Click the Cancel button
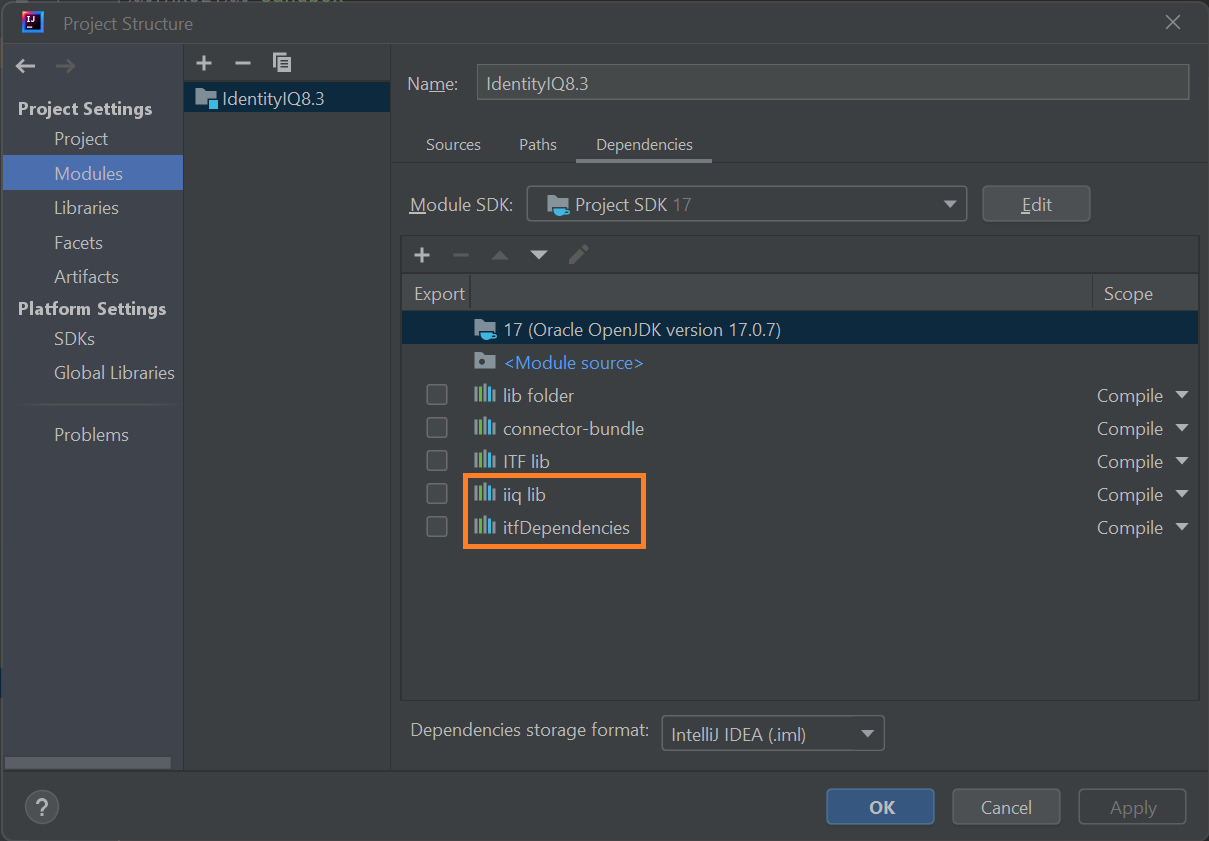This screenshot has width=1209, height=841. coord(1006,807)
